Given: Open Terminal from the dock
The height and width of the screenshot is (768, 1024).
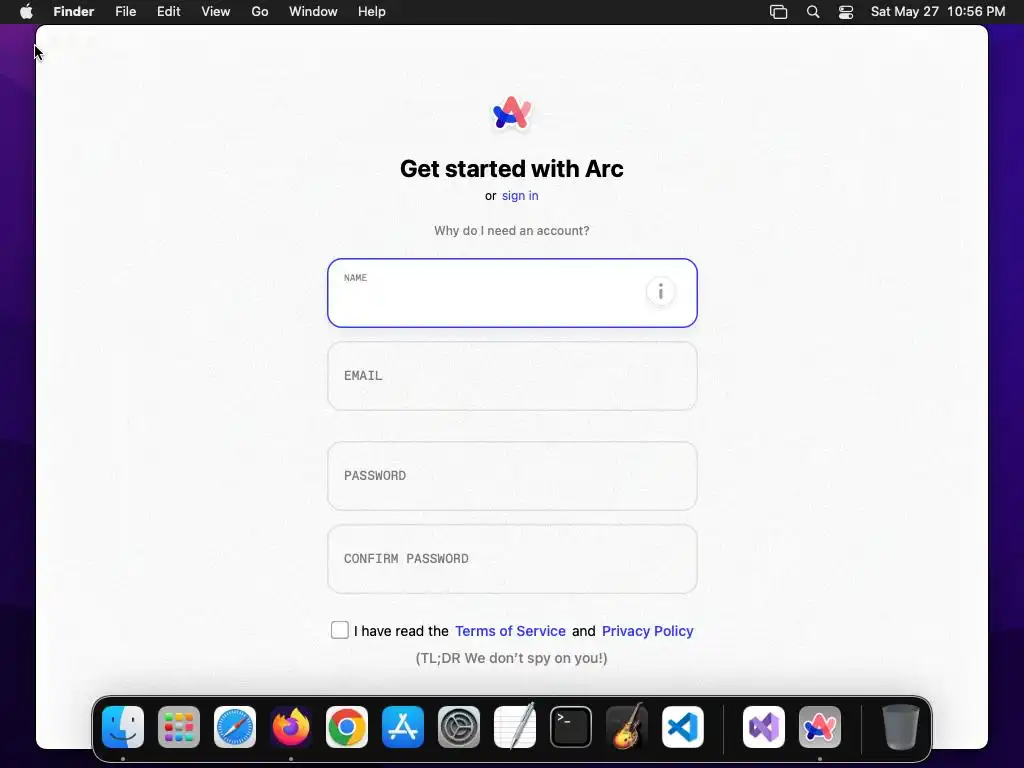Looking at the screenshot, I should click(x=571, y=727).
